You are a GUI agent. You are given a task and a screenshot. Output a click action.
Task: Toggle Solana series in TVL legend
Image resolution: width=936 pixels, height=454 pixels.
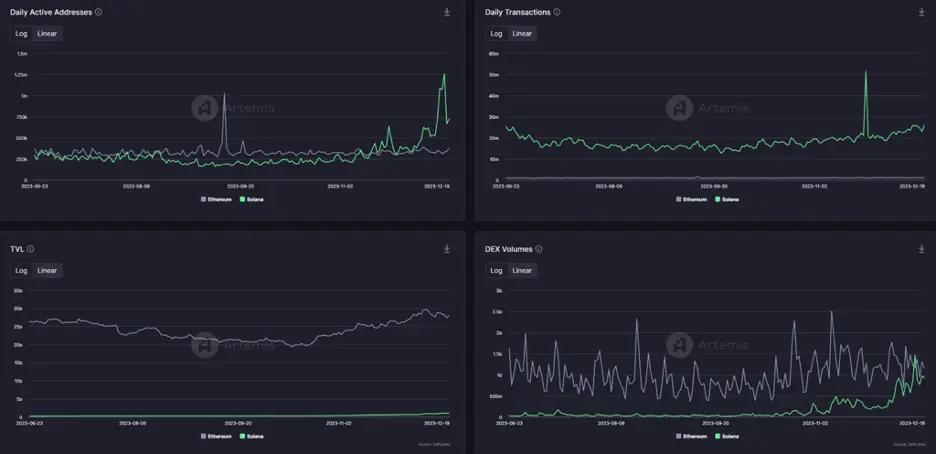tap(251, 436)
